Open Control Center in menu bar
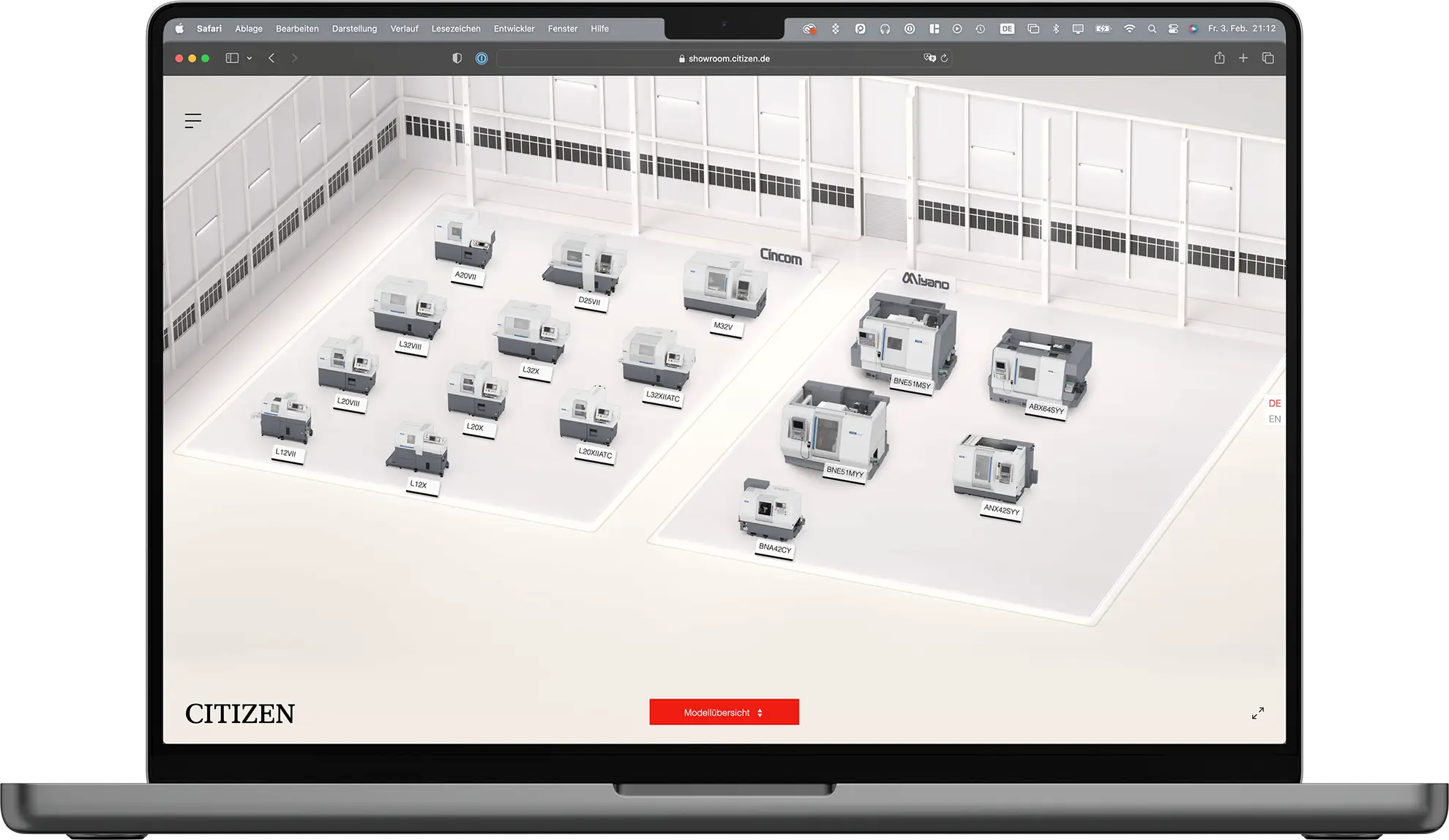 [x=1173, y=29]
